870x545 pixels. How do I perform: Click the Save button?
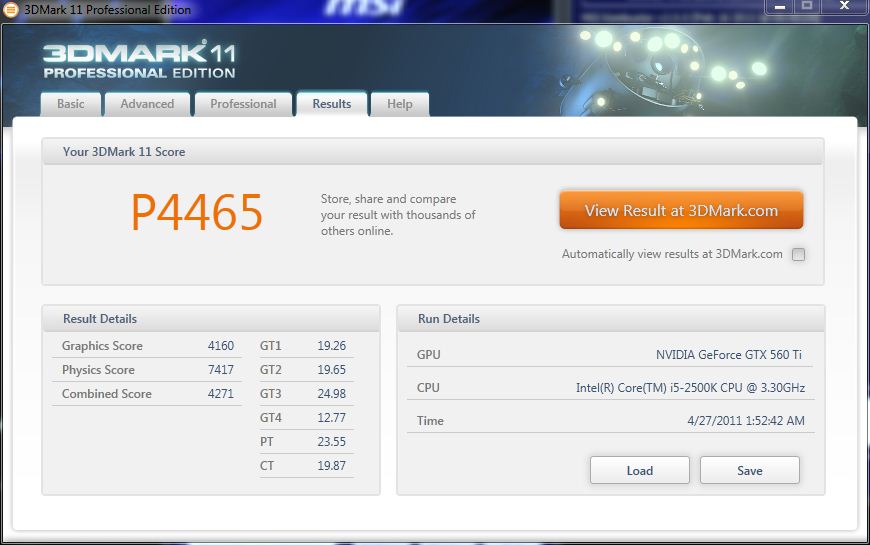(749, 470)
